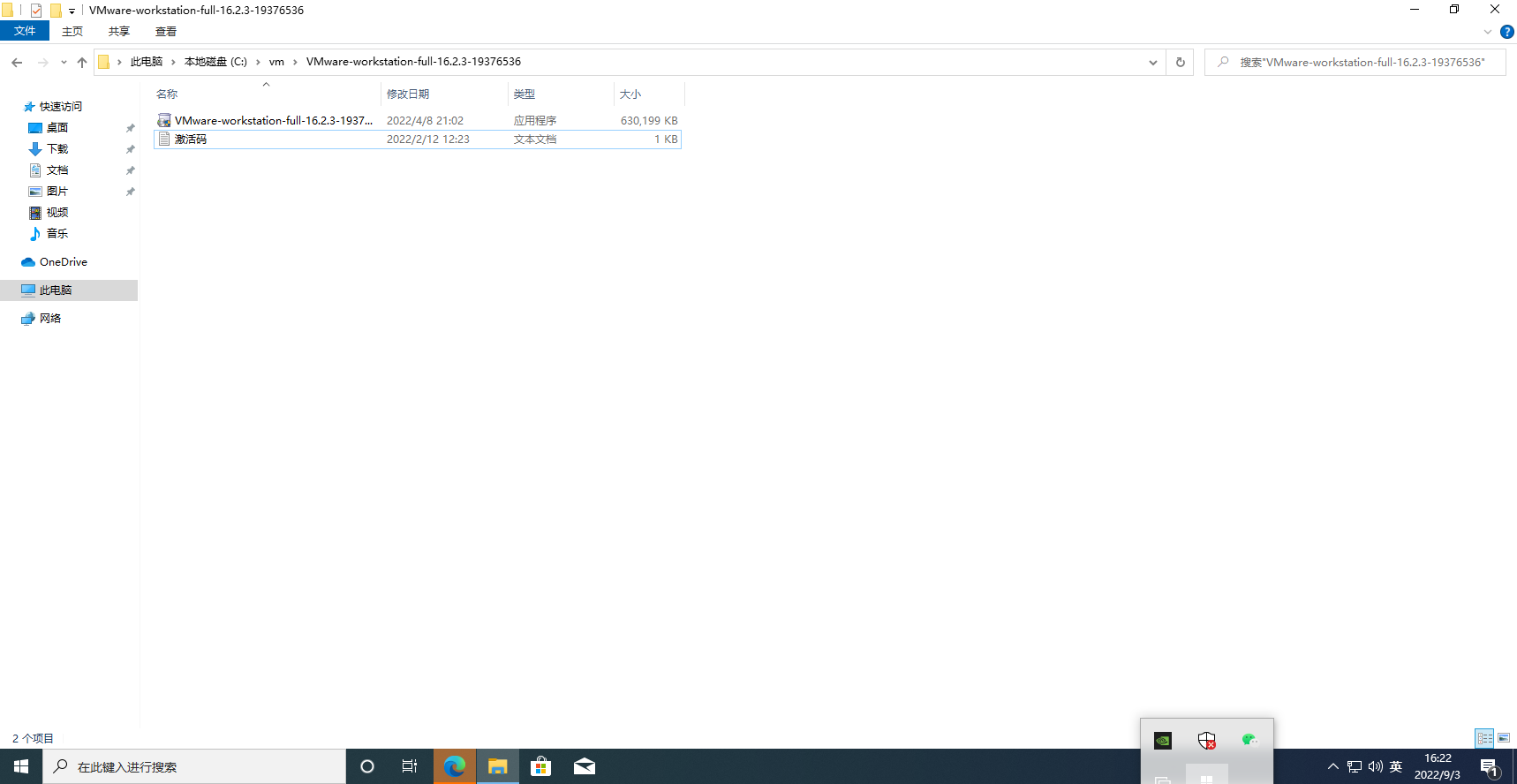This screenshot has width=1517, height=784.
Task: Sort by 大小 column header
Action: coord(649,94)
